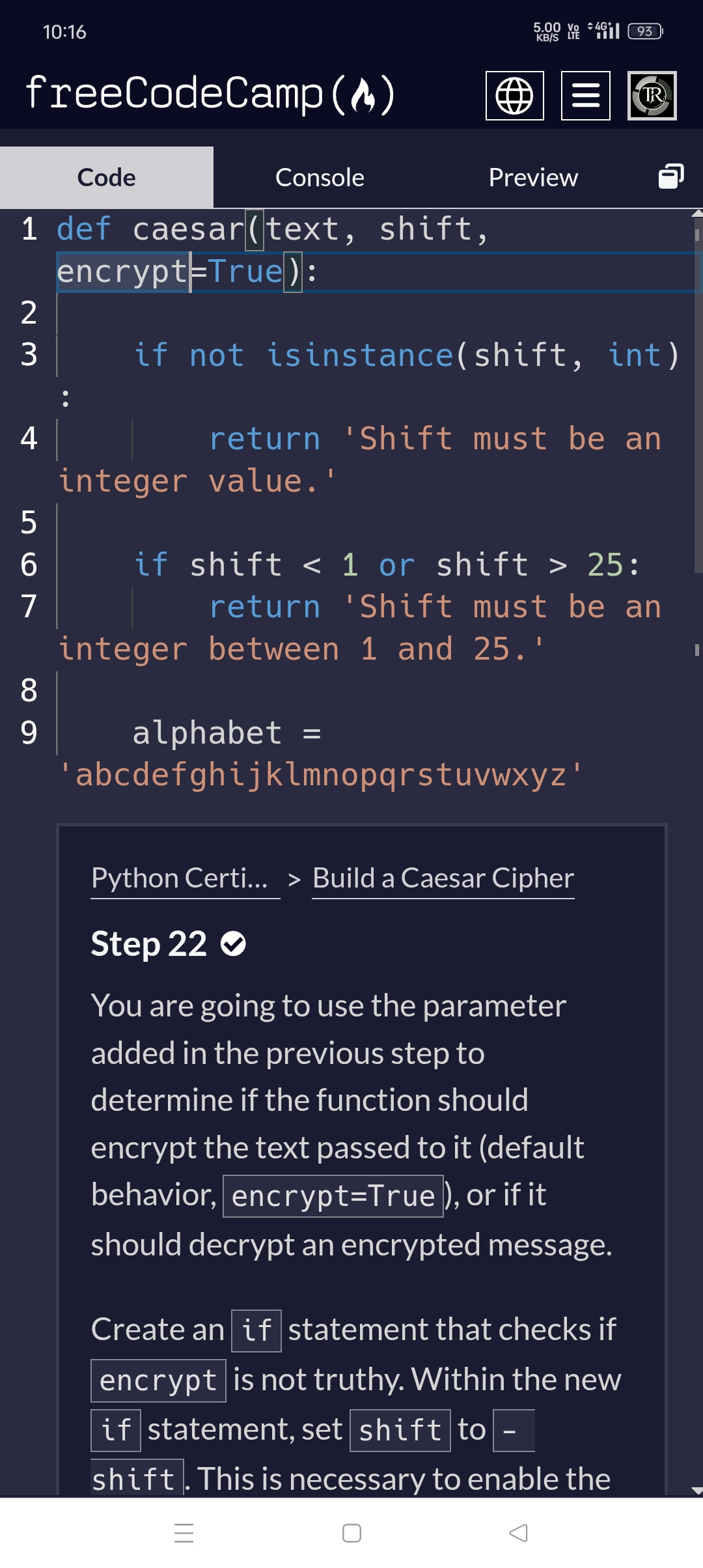Open the Build a Caesar Cipher link
This screenshot has width=703, height=1568.
tap(443, 878)
